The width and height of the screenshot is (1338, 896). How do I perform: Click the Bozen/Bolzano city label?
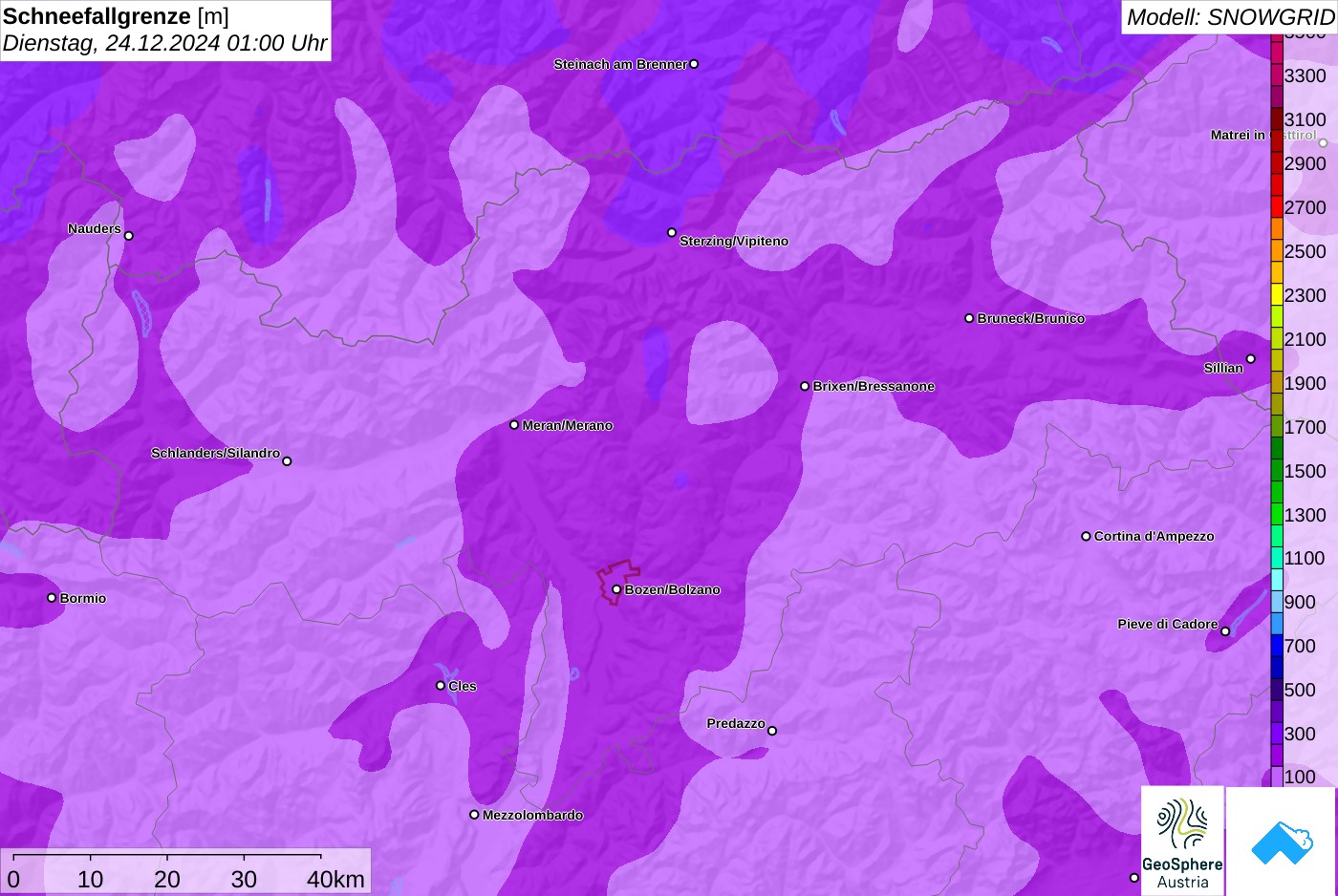click(673, 589)
